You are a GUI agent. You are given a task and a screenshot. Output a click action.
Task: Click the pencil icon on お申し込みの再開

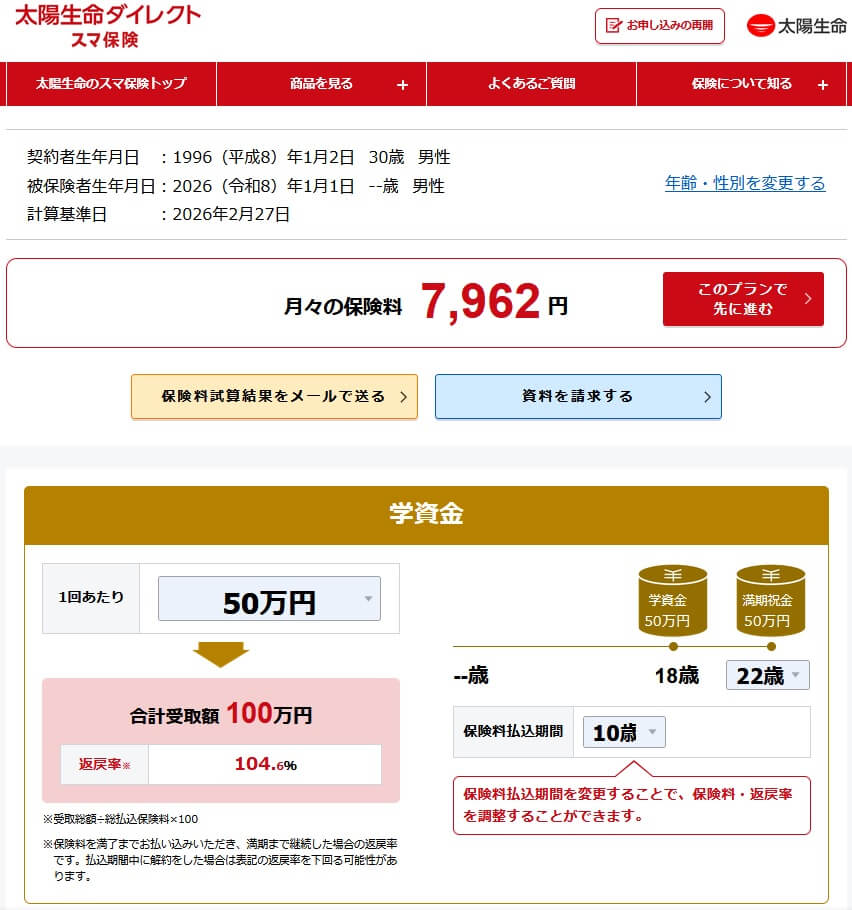tap(613, 26)
